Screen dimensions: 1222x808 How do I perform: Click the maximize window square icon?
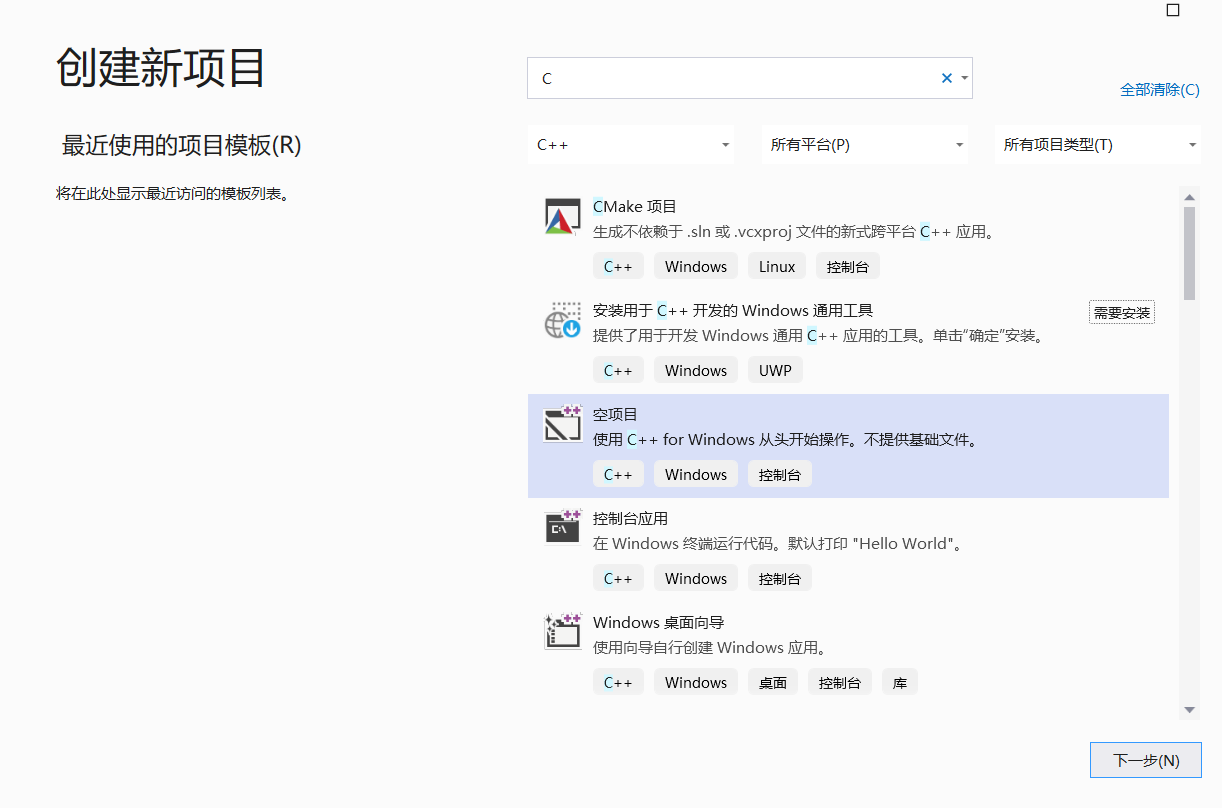pyautogui.click(x=1173, y=10)
